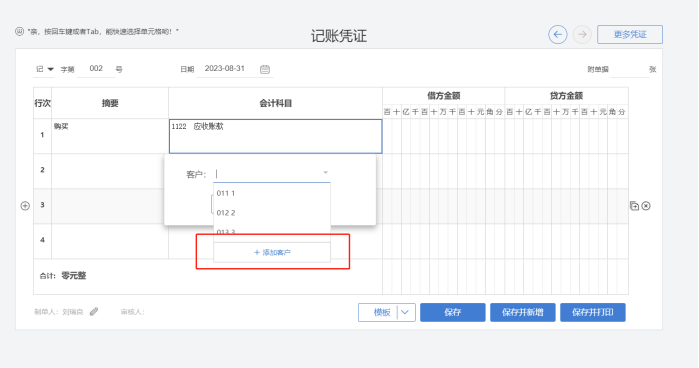
Task: Click the 会计科目 column header
Action: click(275, 103)
